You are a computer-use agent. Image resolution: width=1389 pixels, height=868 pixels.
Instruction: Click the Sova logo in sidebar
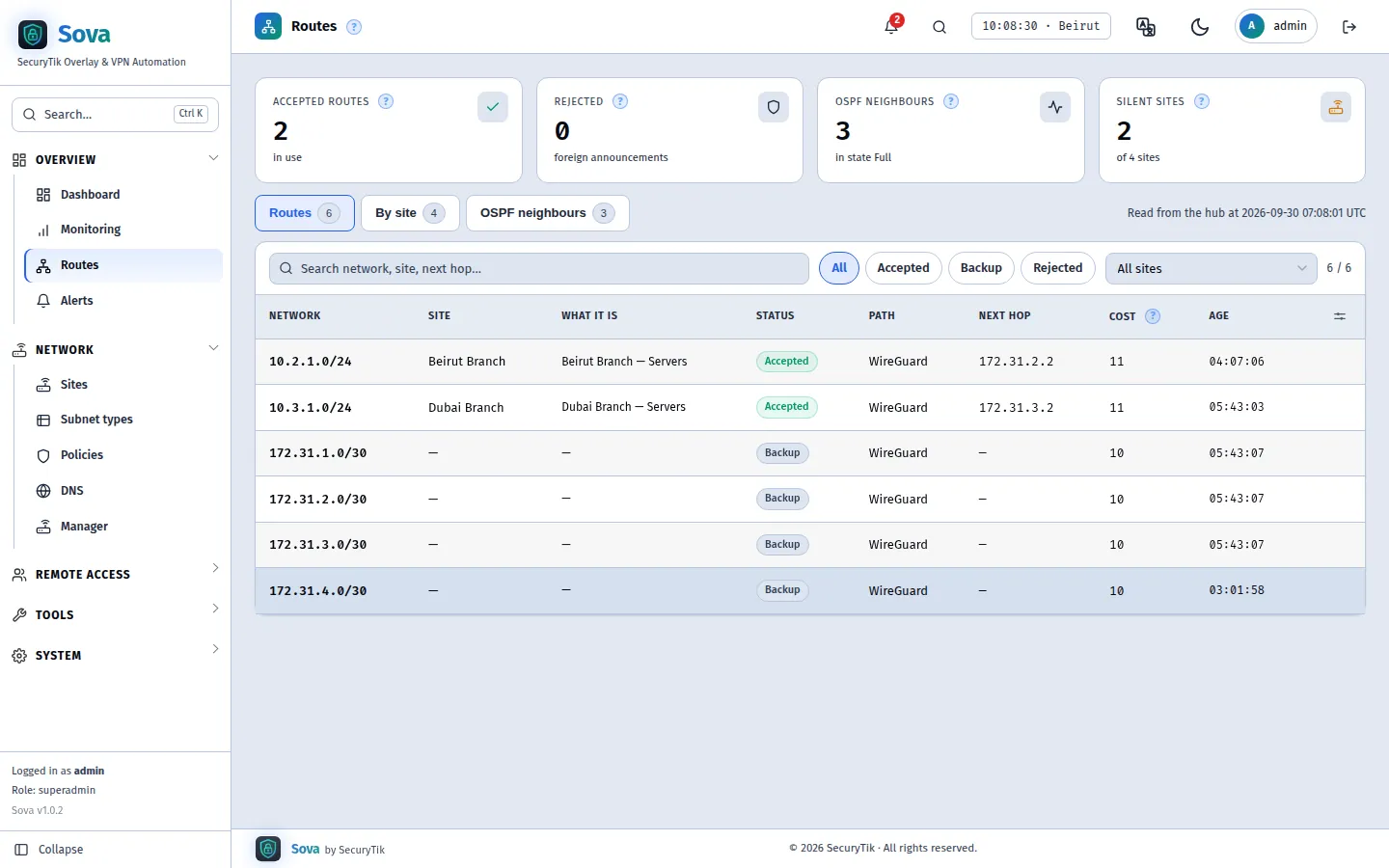pos(64,35)
